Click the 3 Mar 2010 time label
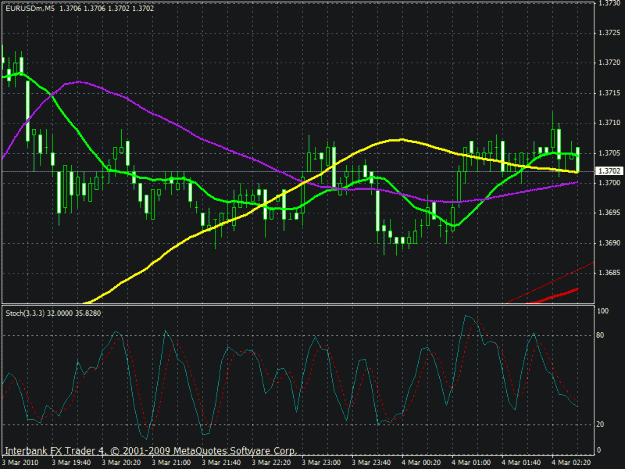The width and height of the screenshot is (625, 469). [x=20, y=463]
